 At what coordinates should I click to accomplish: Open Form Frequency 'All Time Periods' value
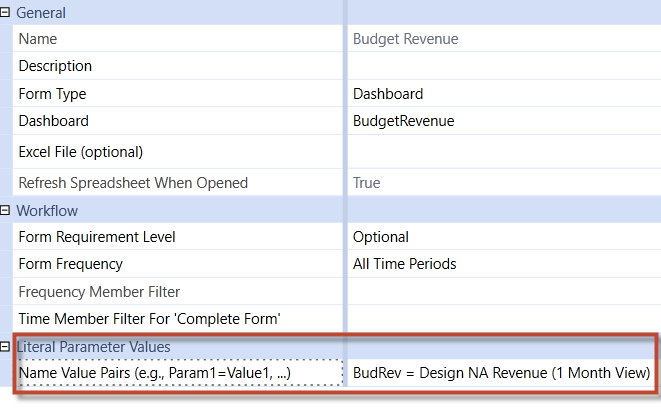500,264
